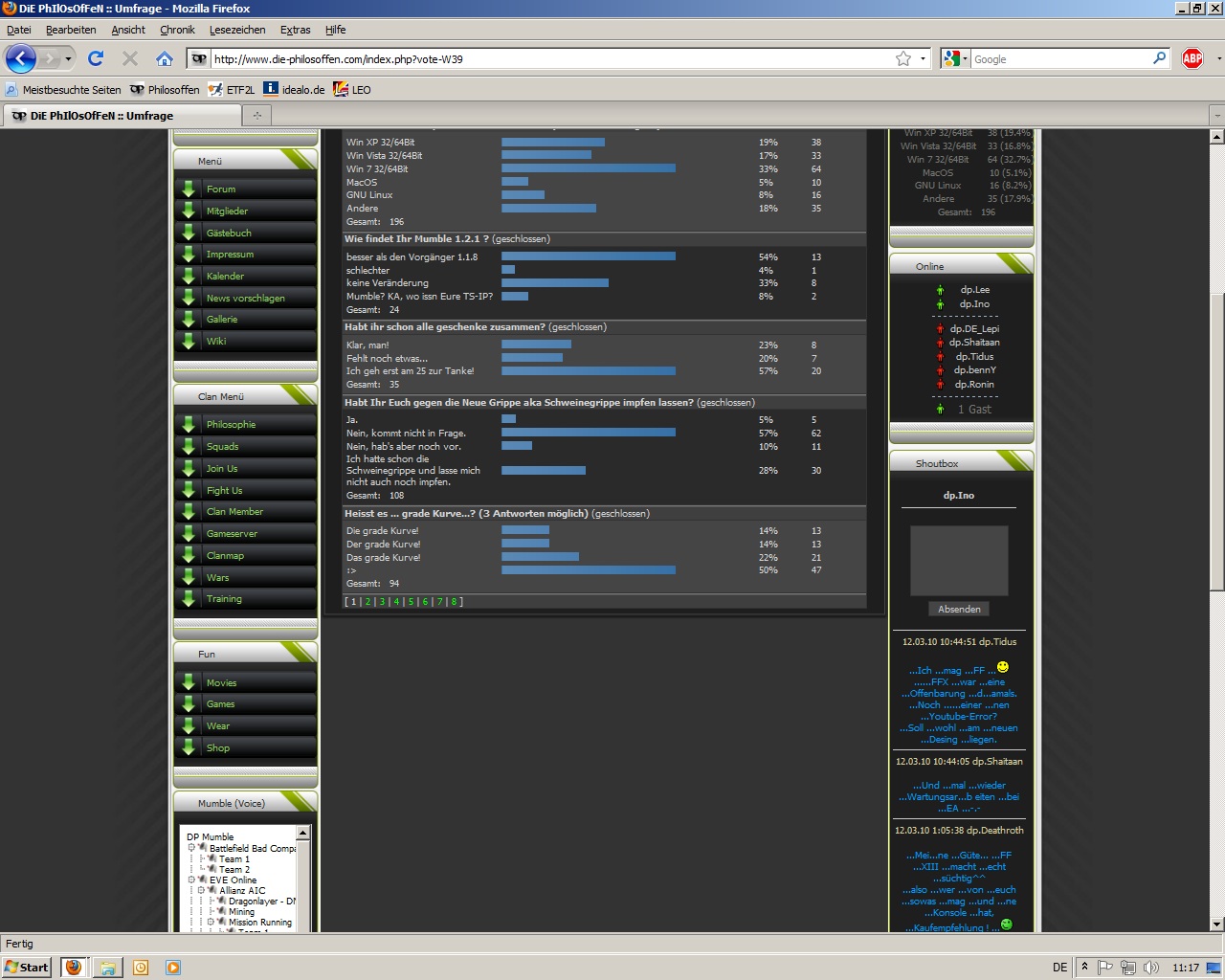
Task: Collapse the Allianz AIC tree node
Action: pos(201,890)
